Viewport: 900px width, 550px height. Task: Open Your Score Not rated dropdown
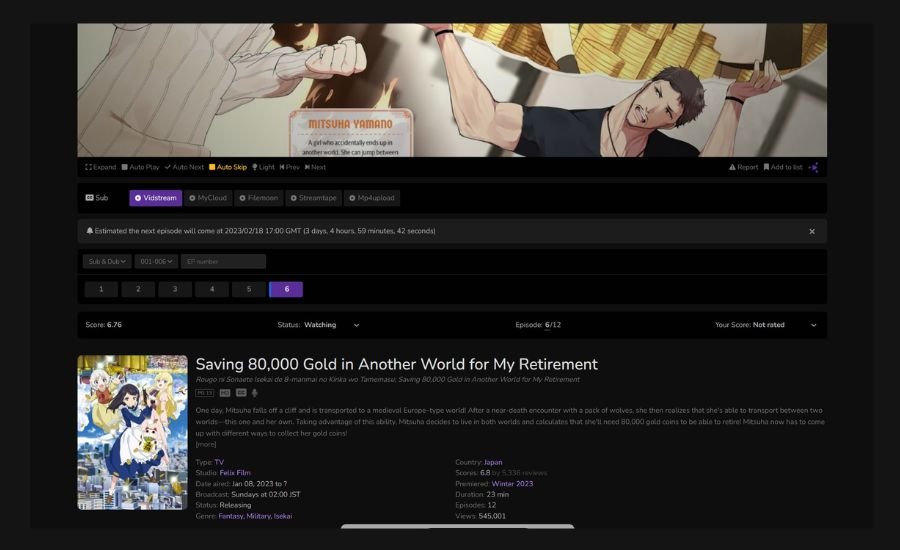[784, 325]
